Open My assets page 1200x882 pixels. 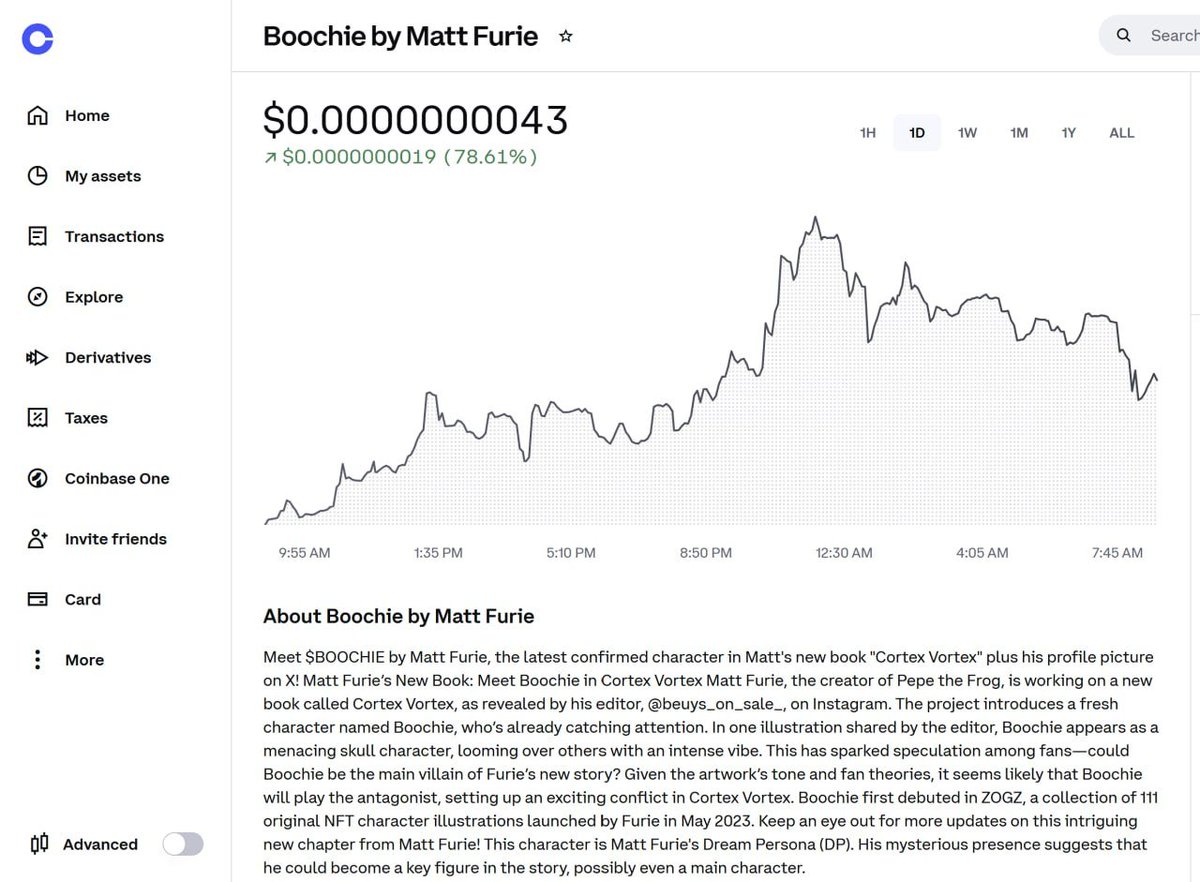103,176
